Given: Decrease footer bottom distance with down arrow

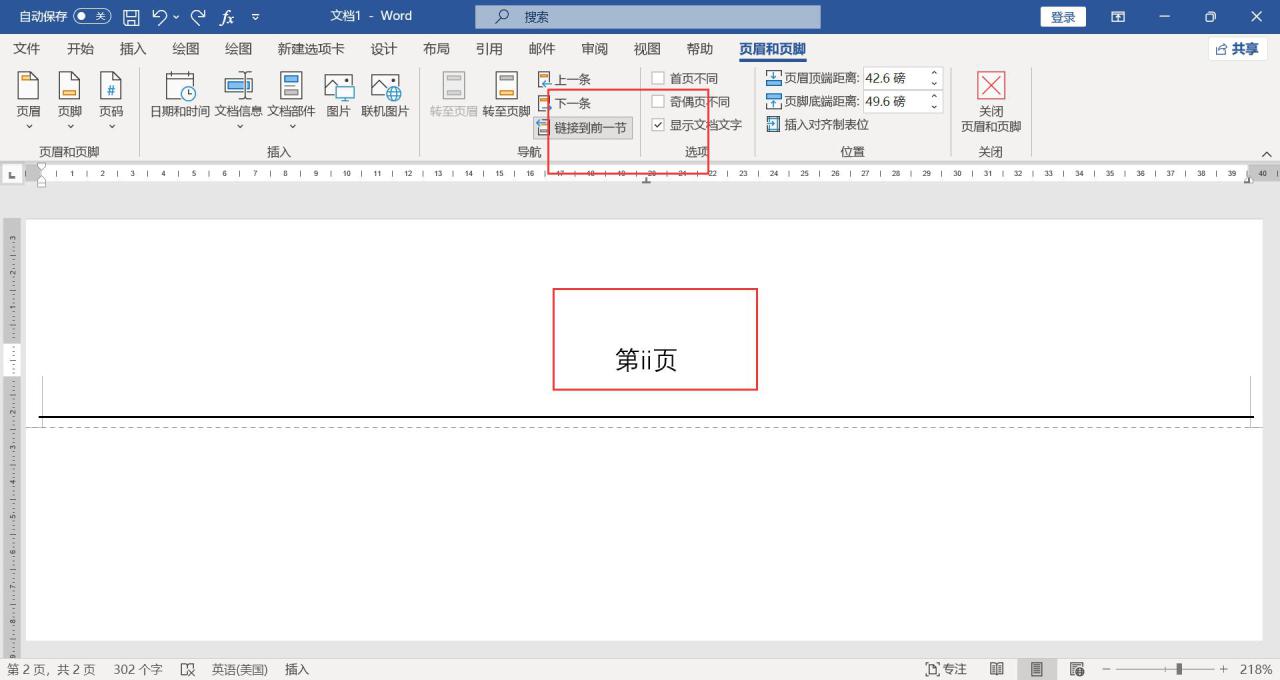Looking at the screenshot, I should click(x=935, y=107).
